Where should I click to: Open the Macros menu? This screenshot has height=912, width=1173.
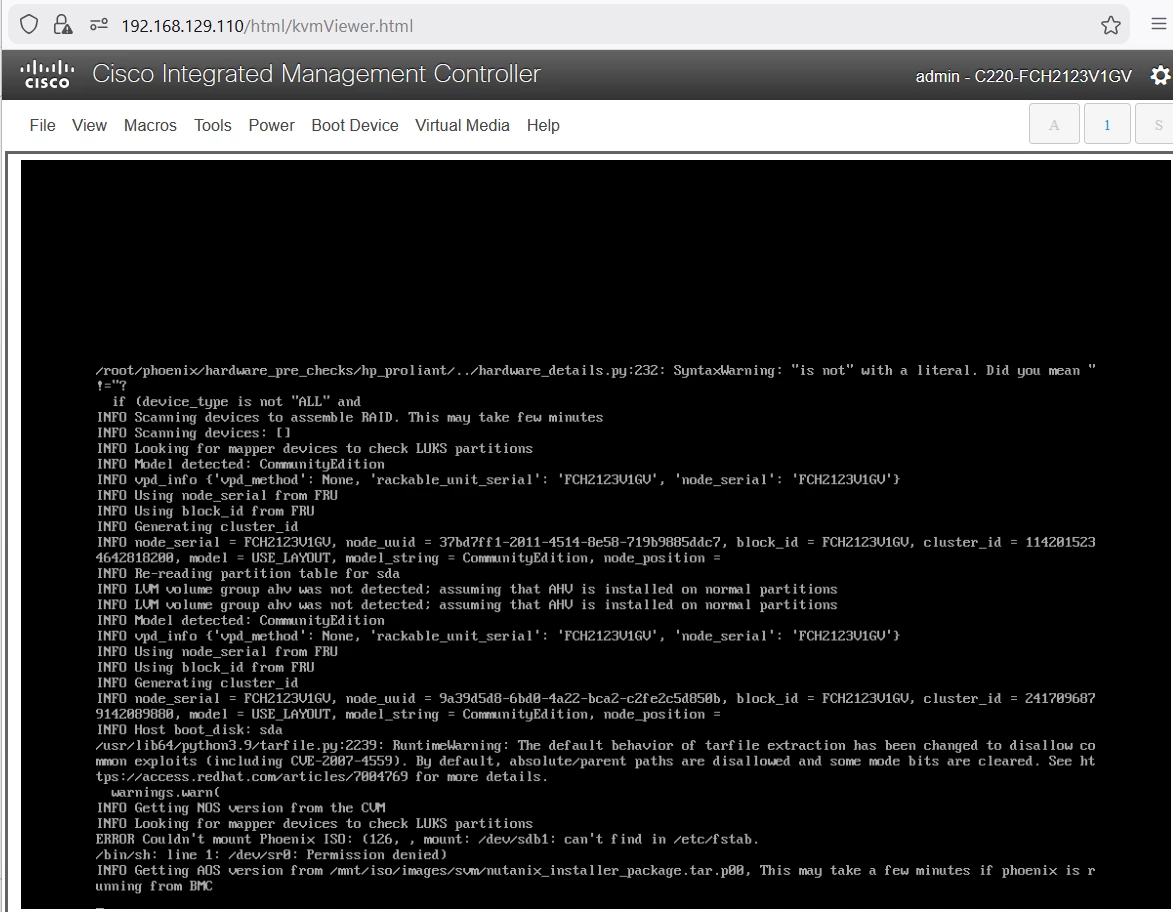(x=150, y=125)
